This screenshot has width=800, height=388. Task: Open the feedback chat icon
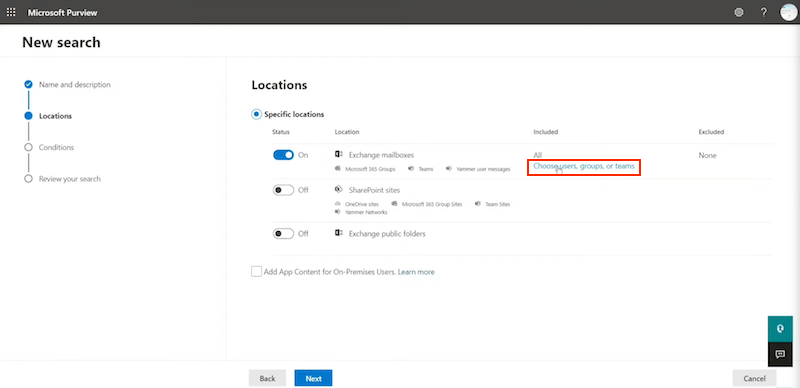780,354
